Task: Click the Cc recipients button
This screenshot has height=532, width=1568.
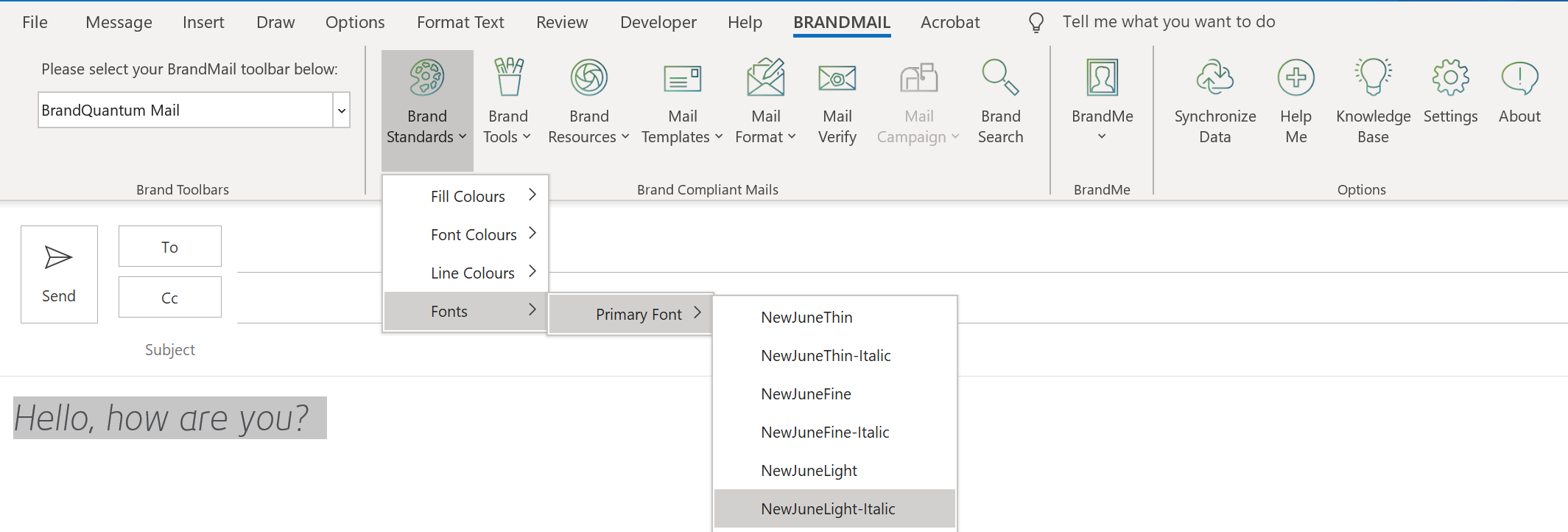Action: 170,297
